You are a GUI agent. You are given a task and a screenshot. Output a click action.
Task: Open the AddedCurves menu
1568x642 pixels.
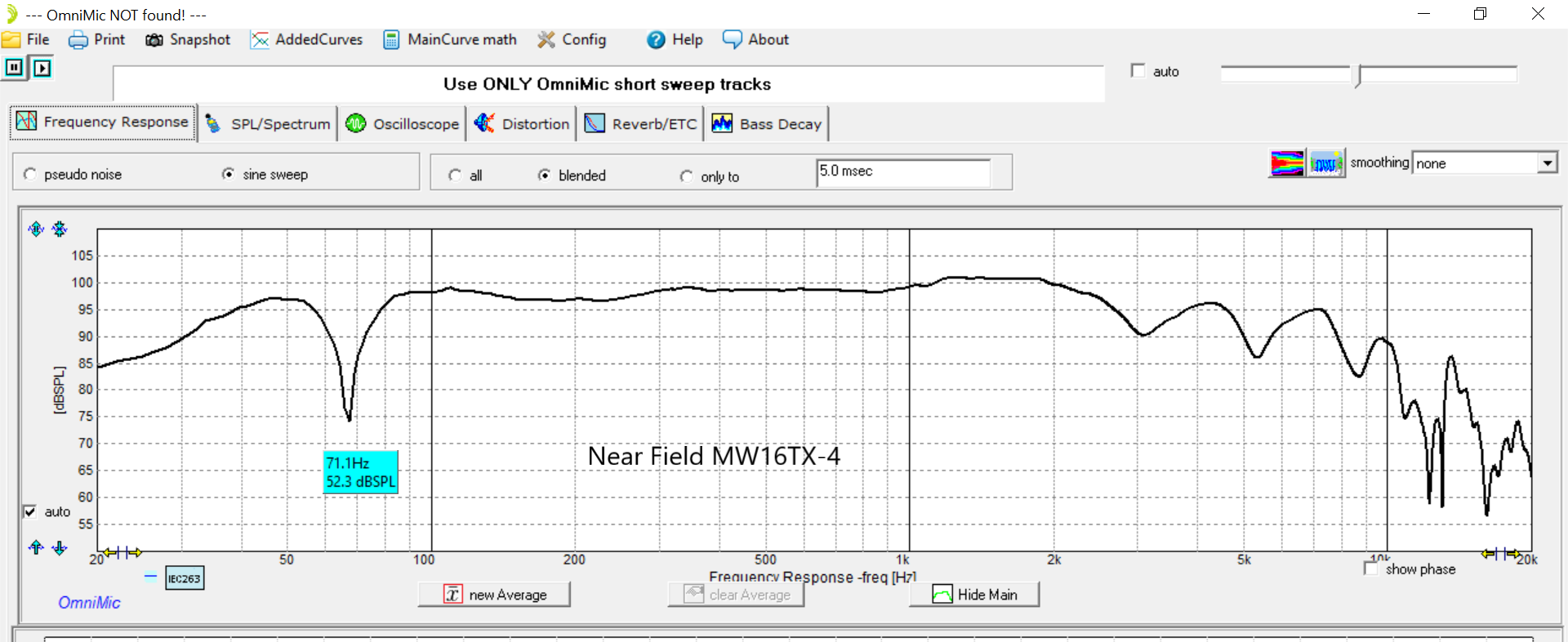(307, 39)
